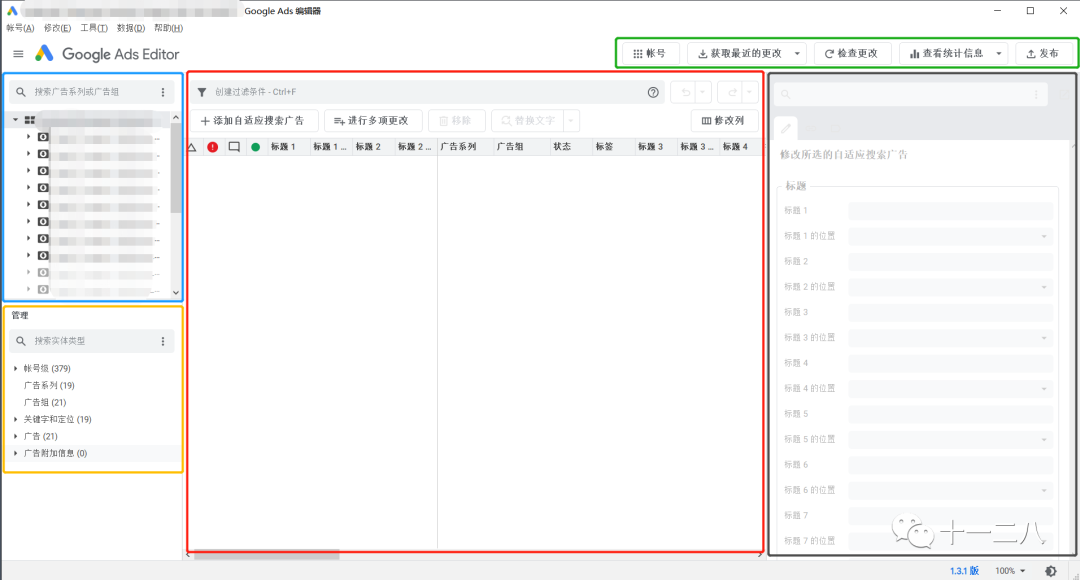Expand the 帐号级 (379) node
1080x580 pixels.
(x=16, y=369)
